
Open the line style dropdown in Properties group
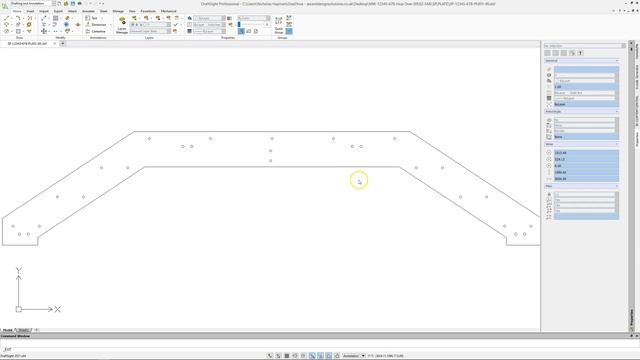click(209, 24)
